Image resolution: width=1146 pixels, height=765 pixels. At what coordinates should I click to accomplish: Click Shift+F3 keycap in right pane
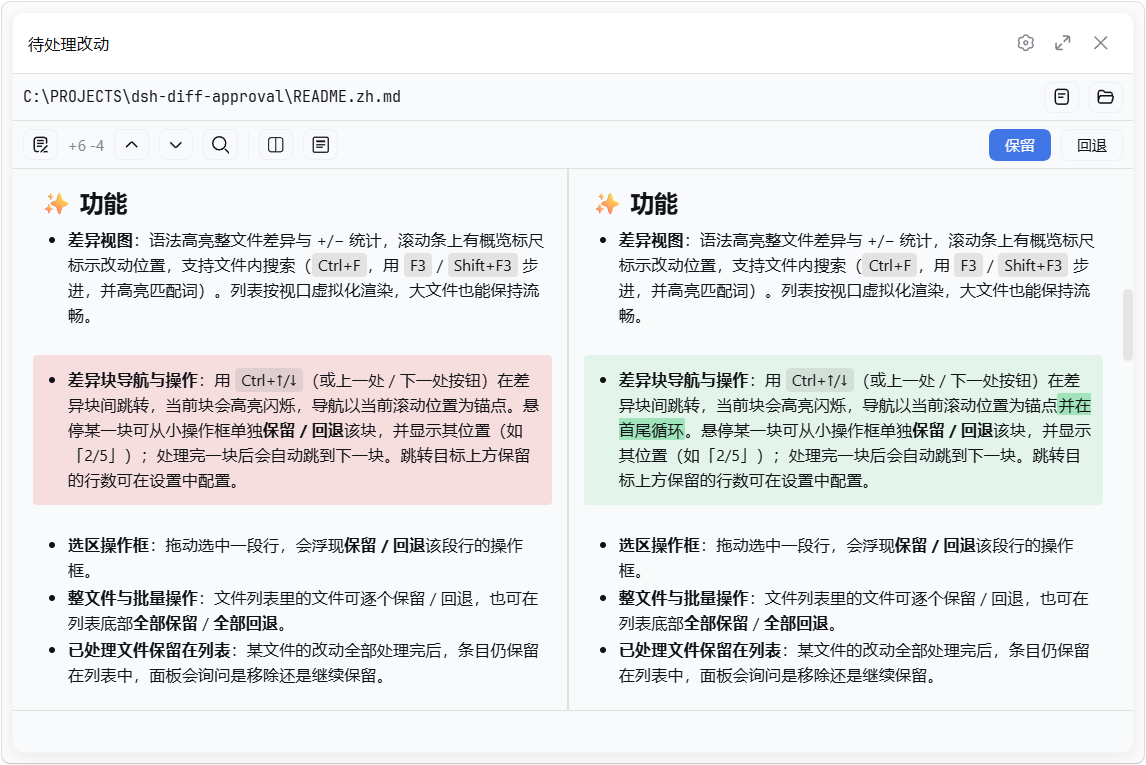[x=1033, y=265]
